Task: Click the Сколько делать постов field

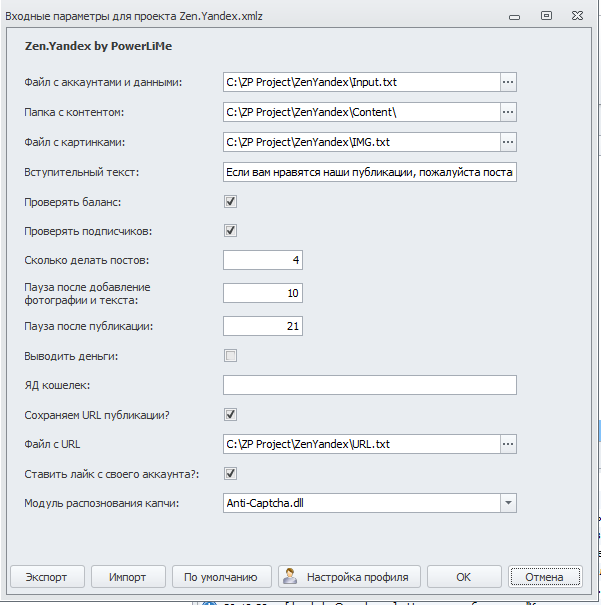Action: [x=263, y=260]
